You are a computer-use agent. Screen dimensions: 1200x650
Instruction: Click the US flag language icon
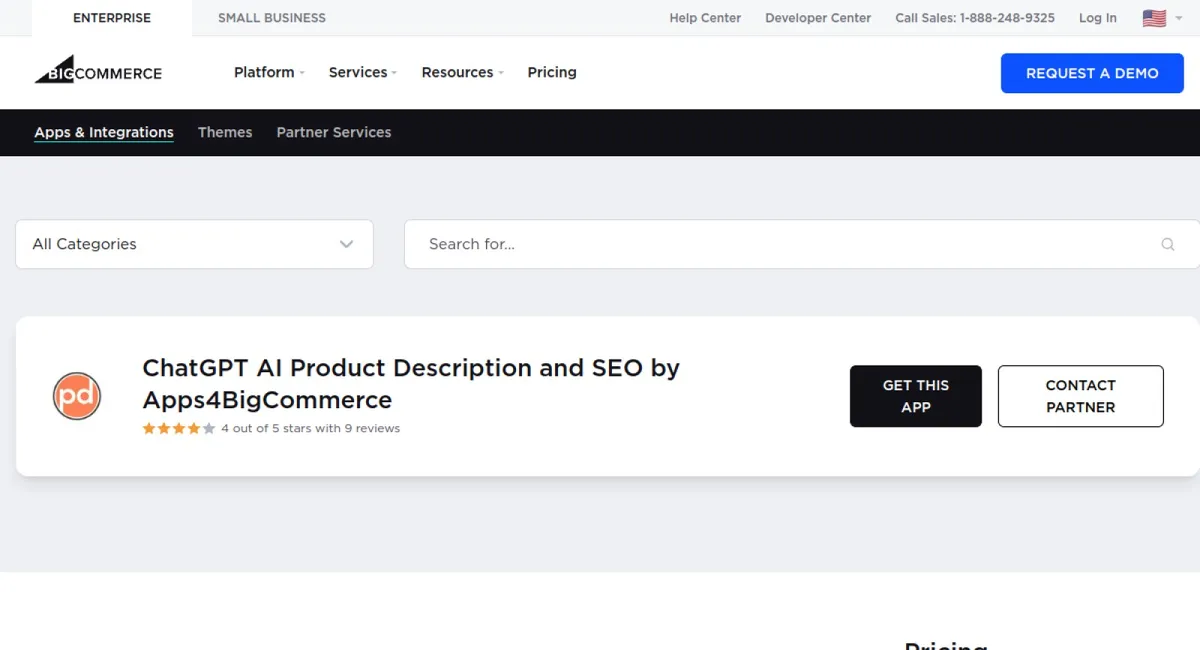pyautogui.click(x=1154, y=17)
